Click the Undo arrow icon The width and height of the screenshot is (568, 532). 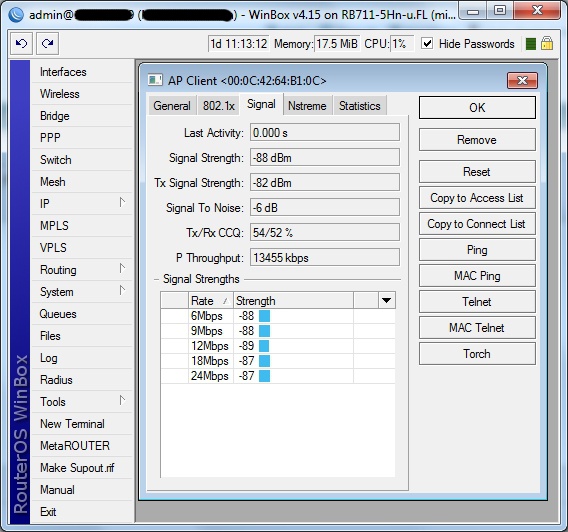[x=21, y=43]
